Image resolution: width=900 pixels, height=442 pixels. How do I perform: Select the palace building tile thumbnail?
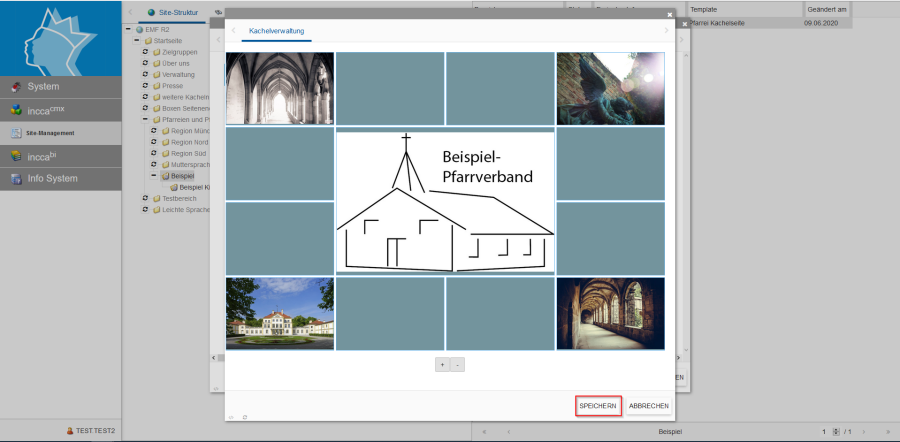[x=280, y=313]
